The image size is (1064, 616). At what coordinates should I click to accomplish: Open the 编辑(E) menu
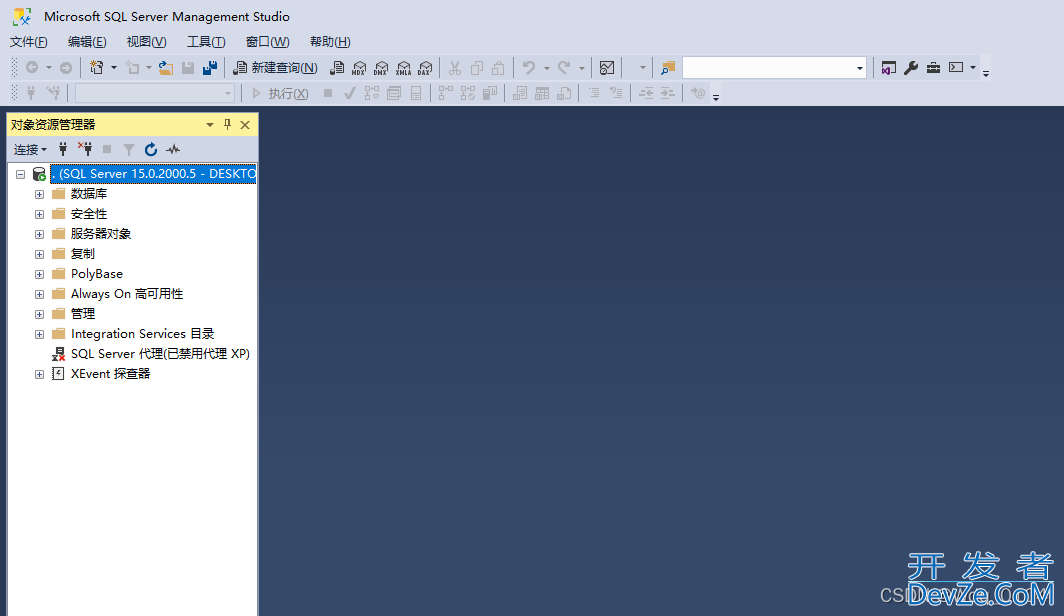click(87, 42)
